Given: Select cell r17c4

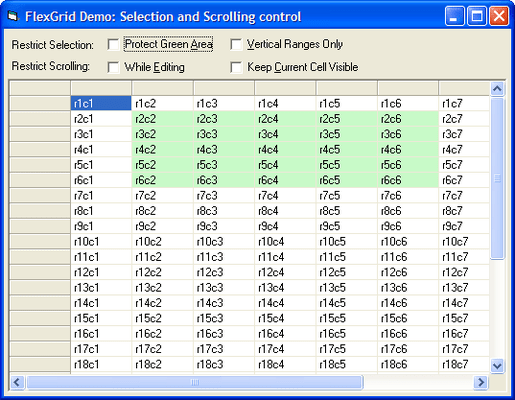Looking at the screenshot, I should click(x=285, y=349).
